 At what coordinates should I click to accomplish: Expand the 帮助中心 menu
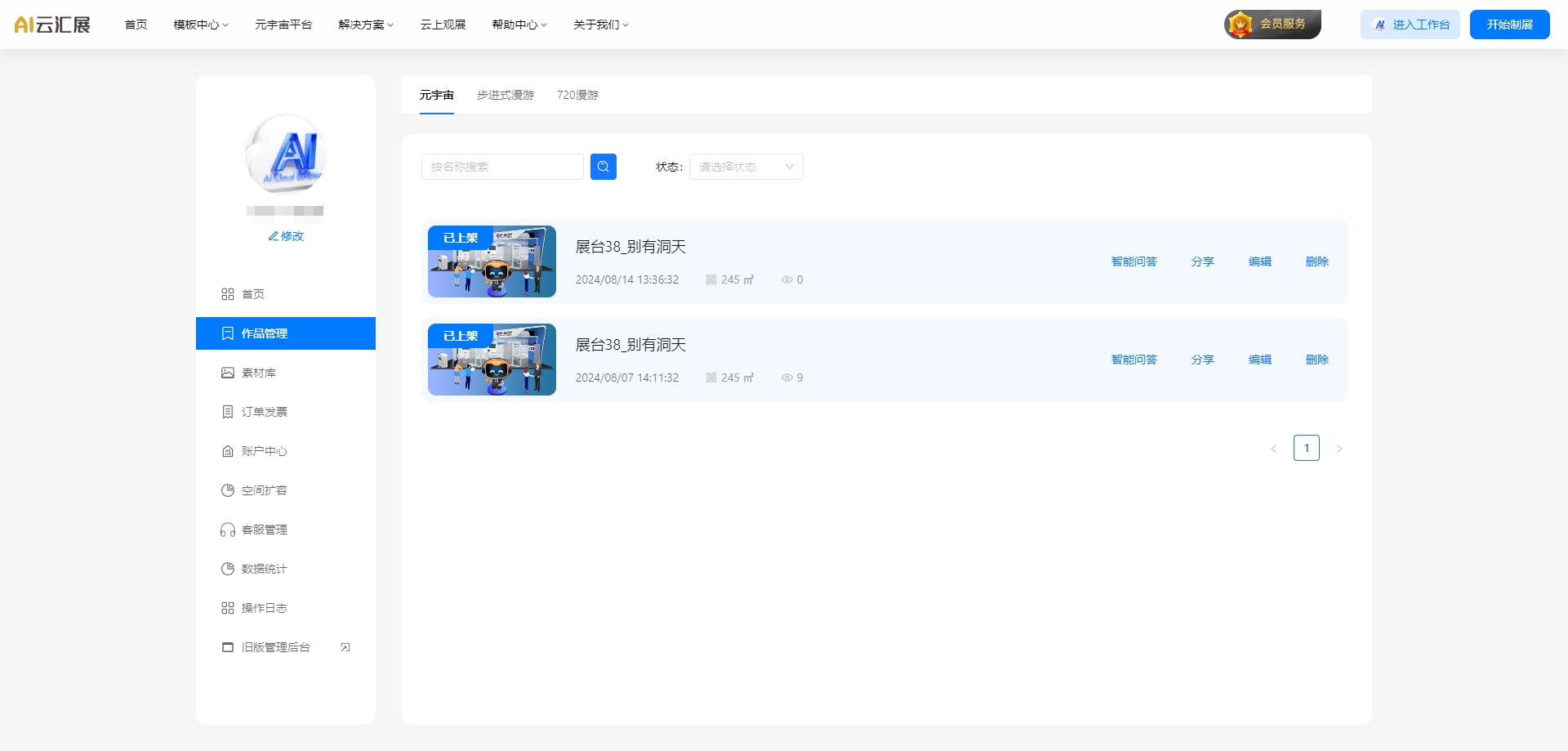pyautogui.click(x=518, y=25)
